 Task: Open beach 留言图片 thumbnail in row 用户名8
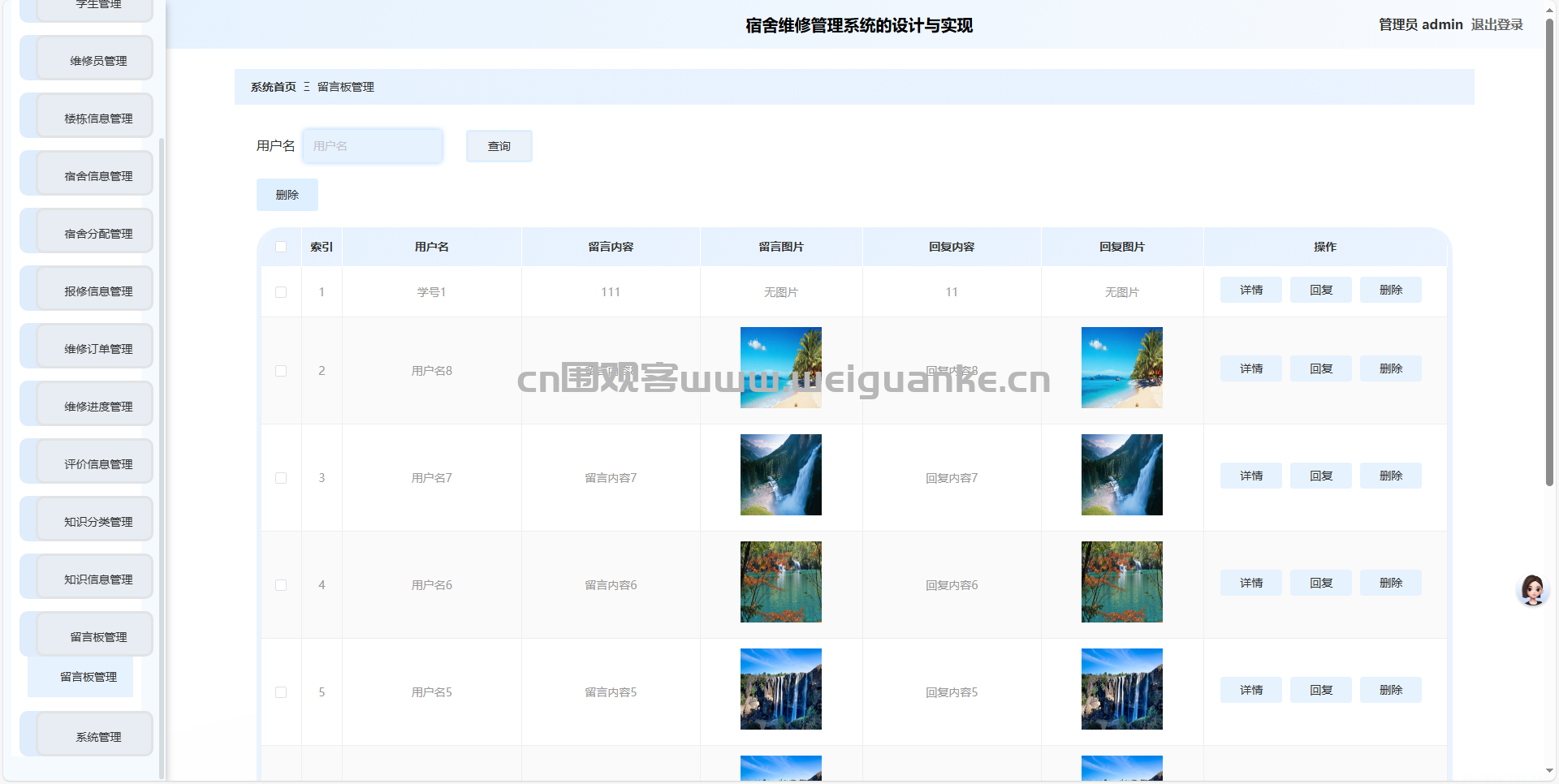[781, 368]
